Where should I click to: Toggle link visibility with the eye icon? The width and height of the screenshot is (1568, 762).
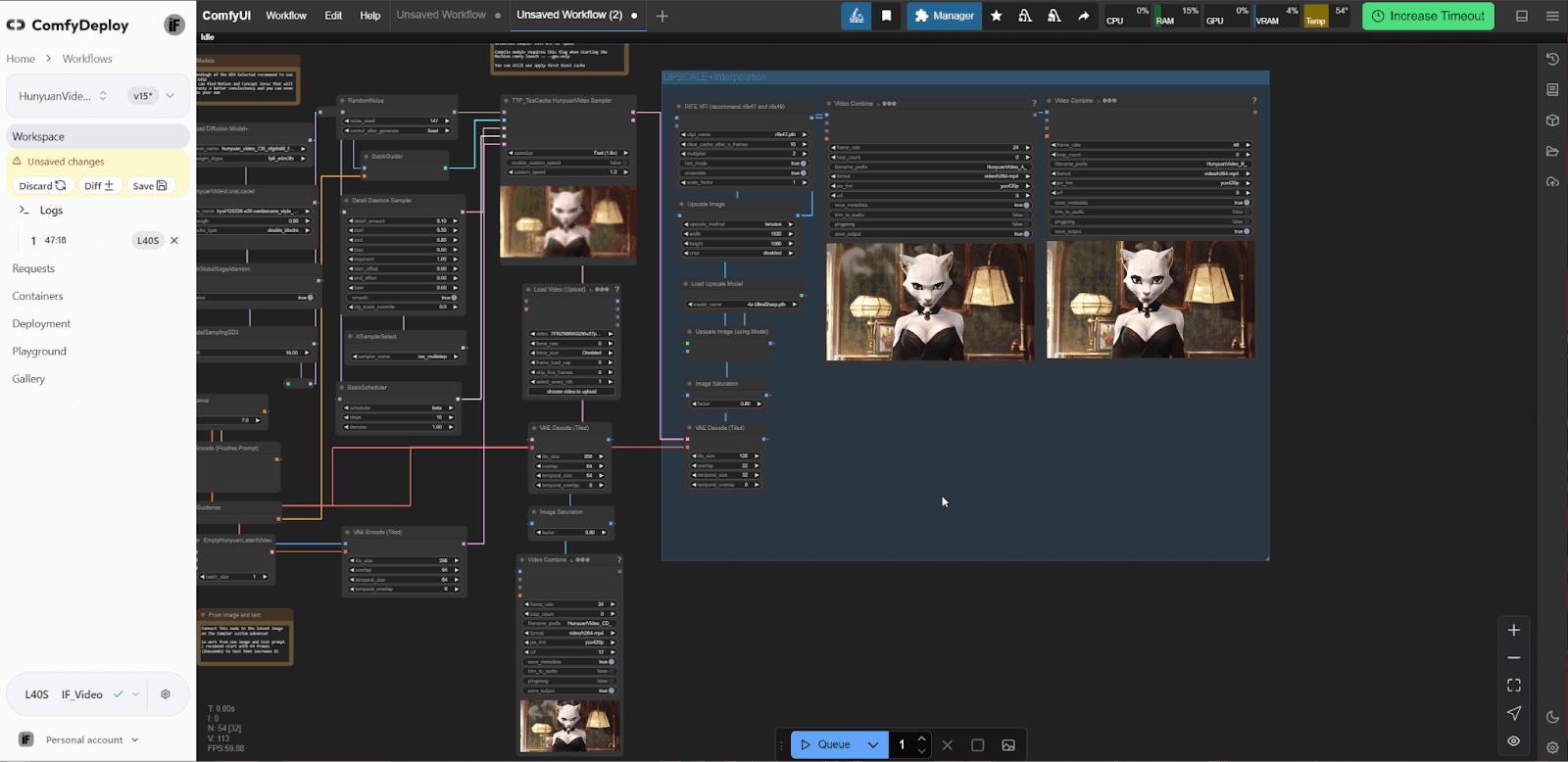click(x=1513, y=741)
